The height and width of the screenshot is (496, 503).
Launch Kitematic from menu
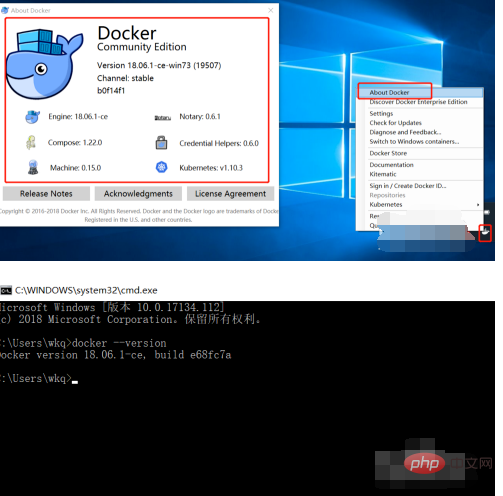383,174
